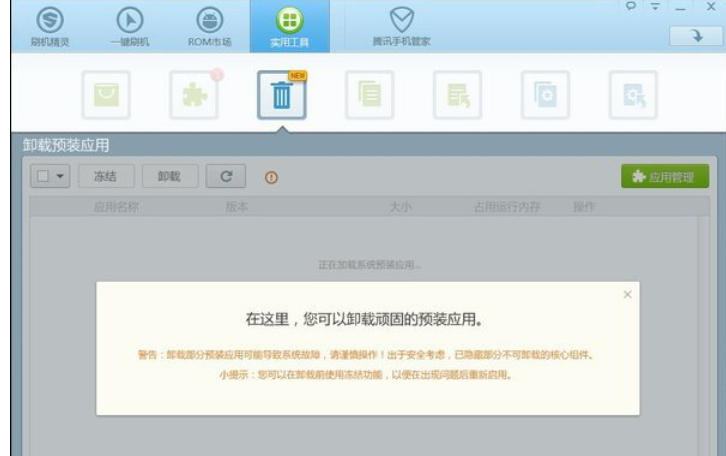
Task: Click the first tool icon with envelope
Action: pos(105,96)
